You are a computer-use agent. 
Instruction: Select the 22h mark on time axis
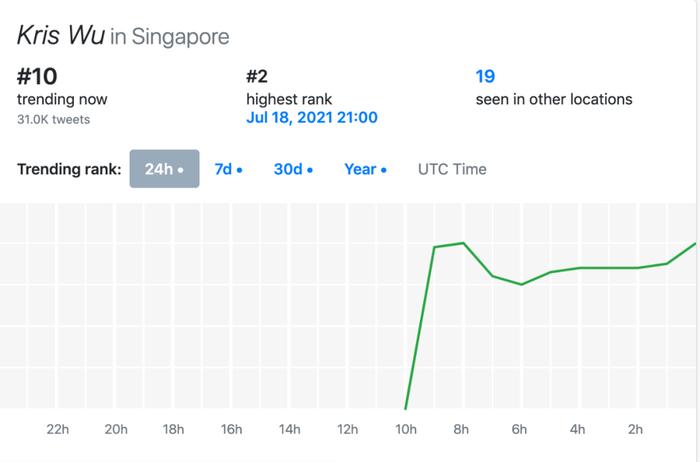58,429
